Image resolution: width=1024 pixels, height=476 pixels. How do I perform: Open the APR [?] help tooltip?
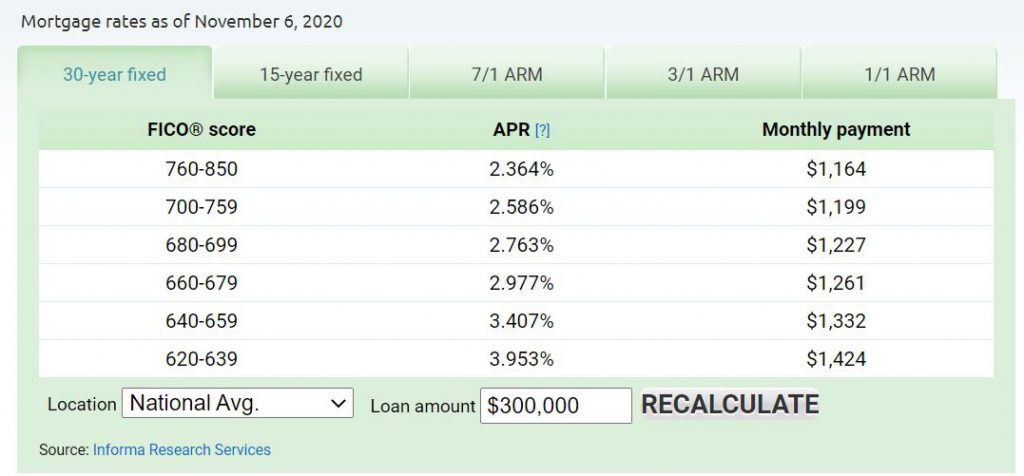coord(543,130)
